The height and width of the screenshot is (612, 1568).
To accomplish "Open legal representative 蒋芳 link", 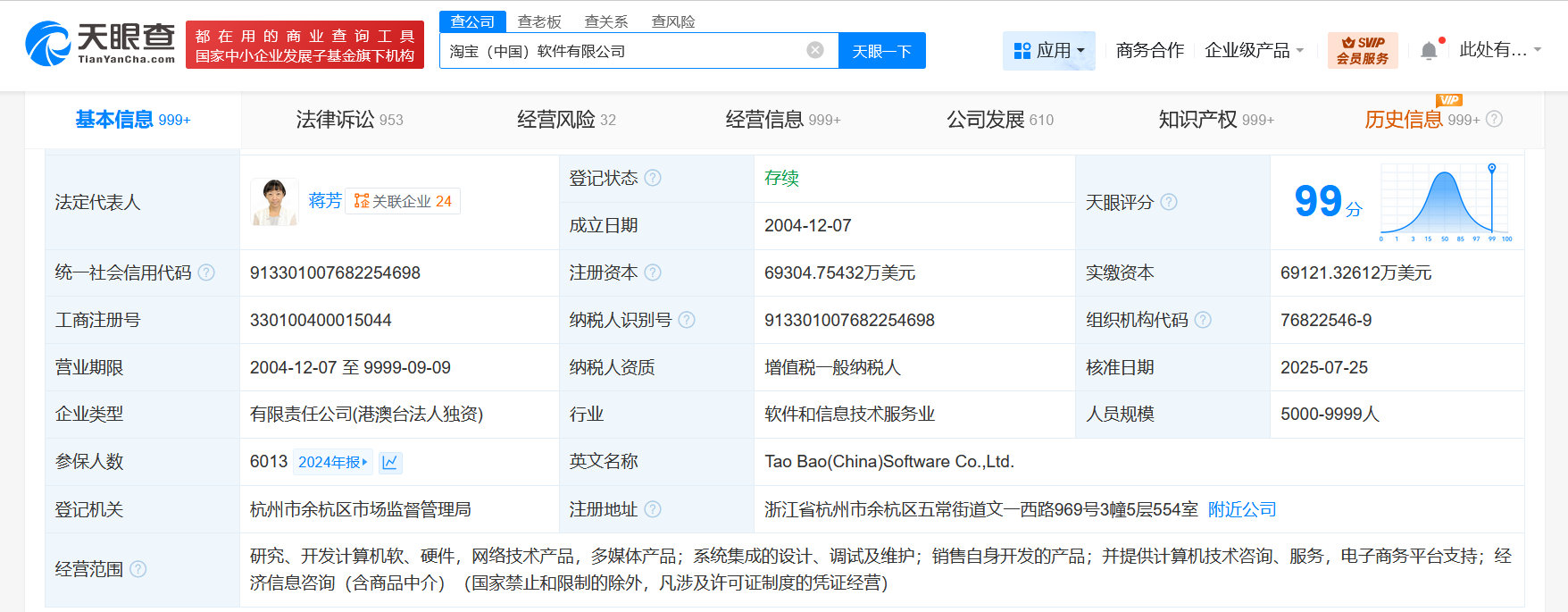I will click(325, 201).
